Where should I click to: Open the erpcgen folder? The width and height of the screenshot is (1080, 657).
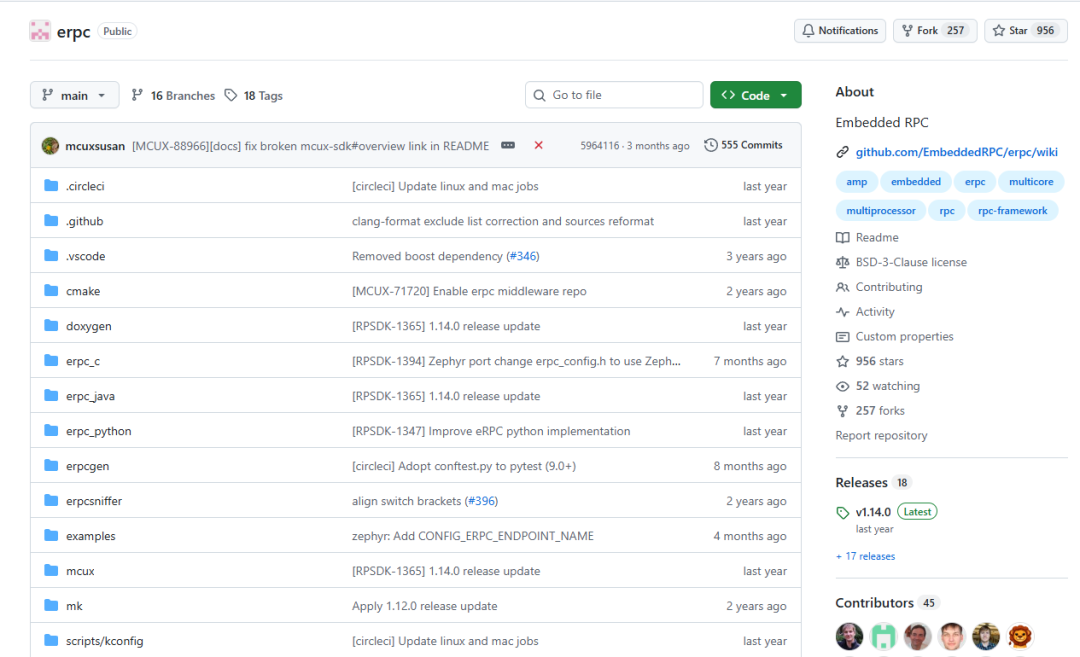[87, 466]
